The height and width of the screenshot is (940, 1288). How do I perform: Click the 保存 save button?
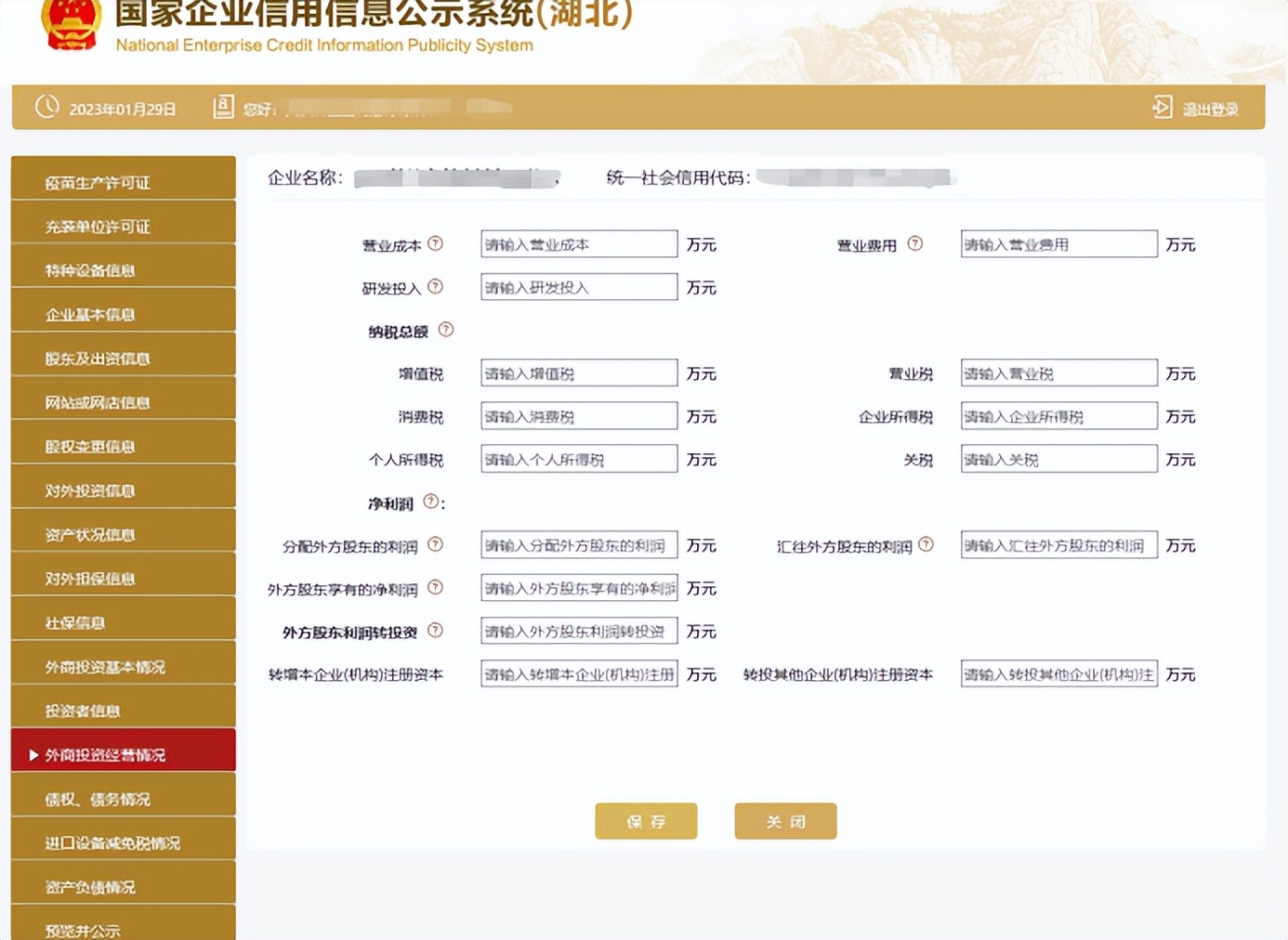tap(645, 820)
